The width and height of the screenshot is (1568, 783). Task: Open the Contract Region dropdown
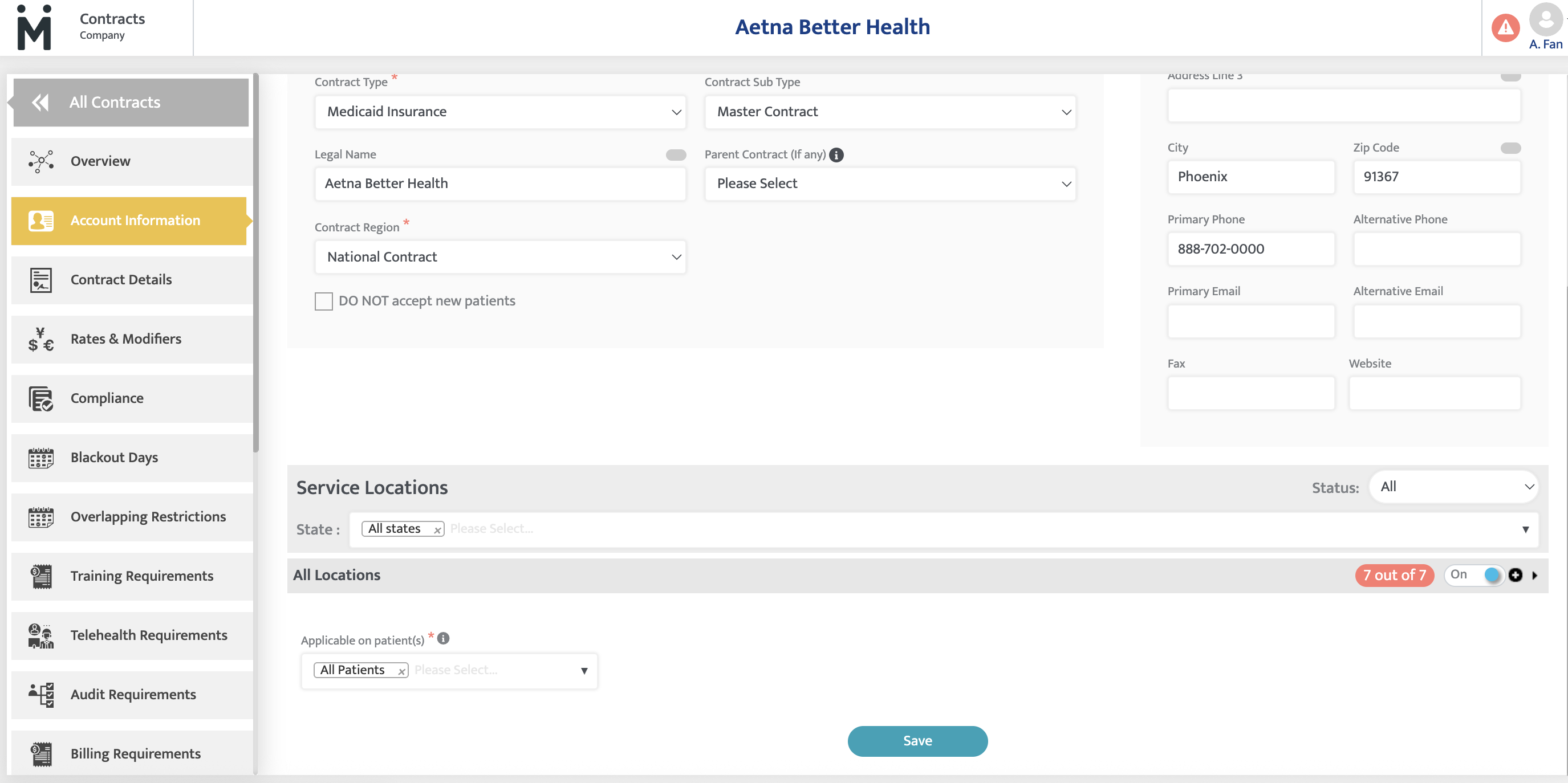tap(499, 257)
